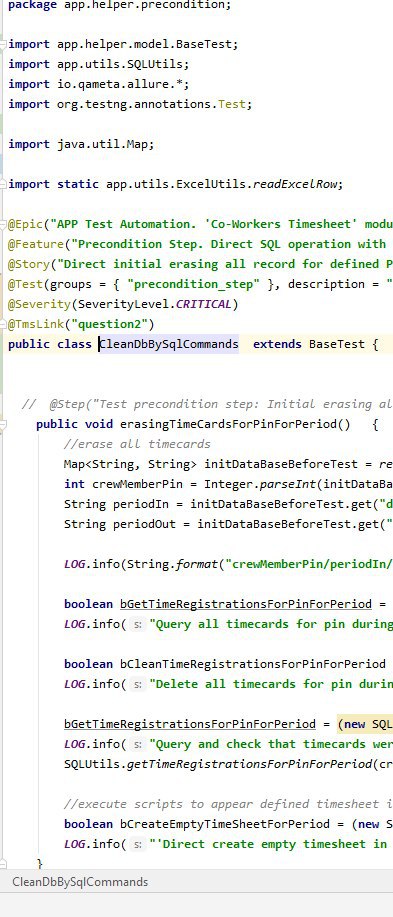The width and height of the screenshot is (393, 917).
Task: Click the bCreateEmptyTimeSheetForPeriod variable
Action: pyautogui.click(x=225, y=824)
